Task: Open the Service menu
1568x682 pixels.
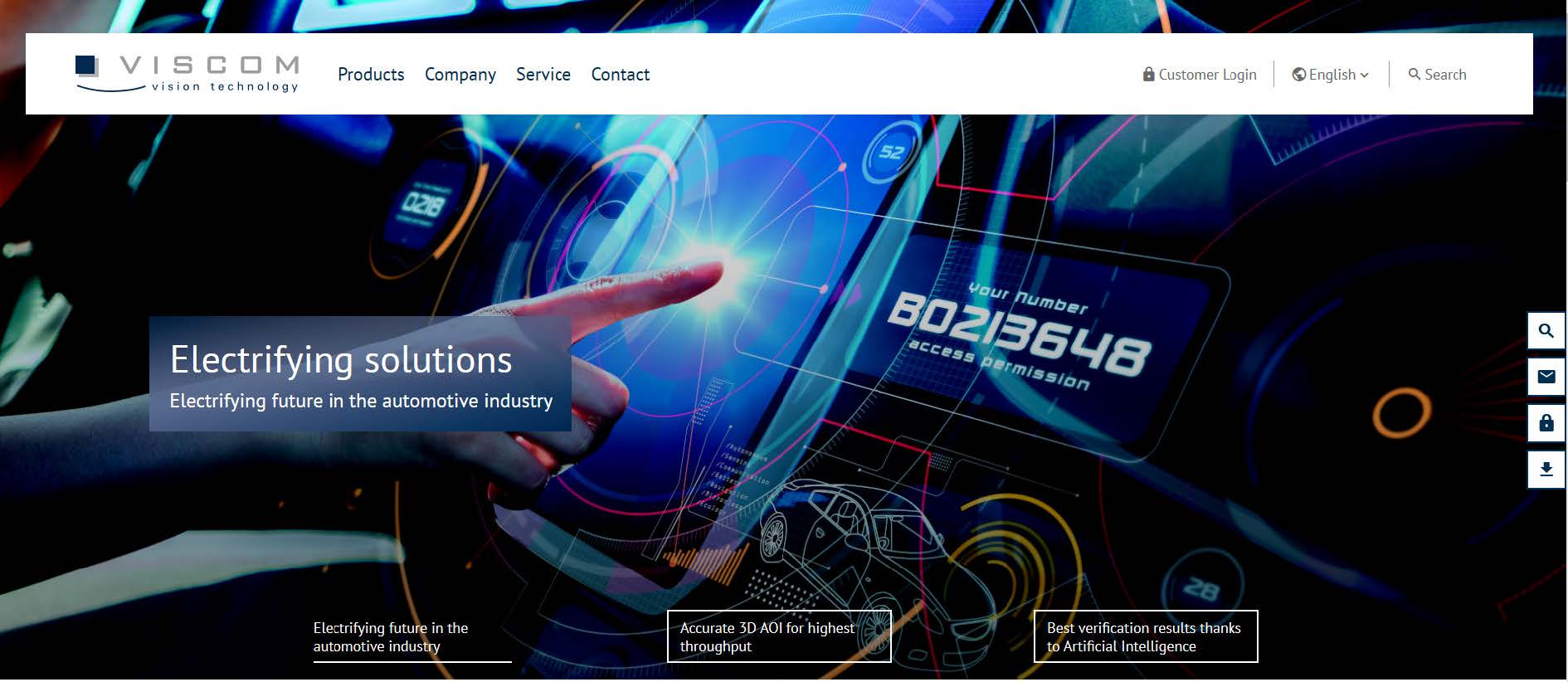Action: (x=543, y=75)
